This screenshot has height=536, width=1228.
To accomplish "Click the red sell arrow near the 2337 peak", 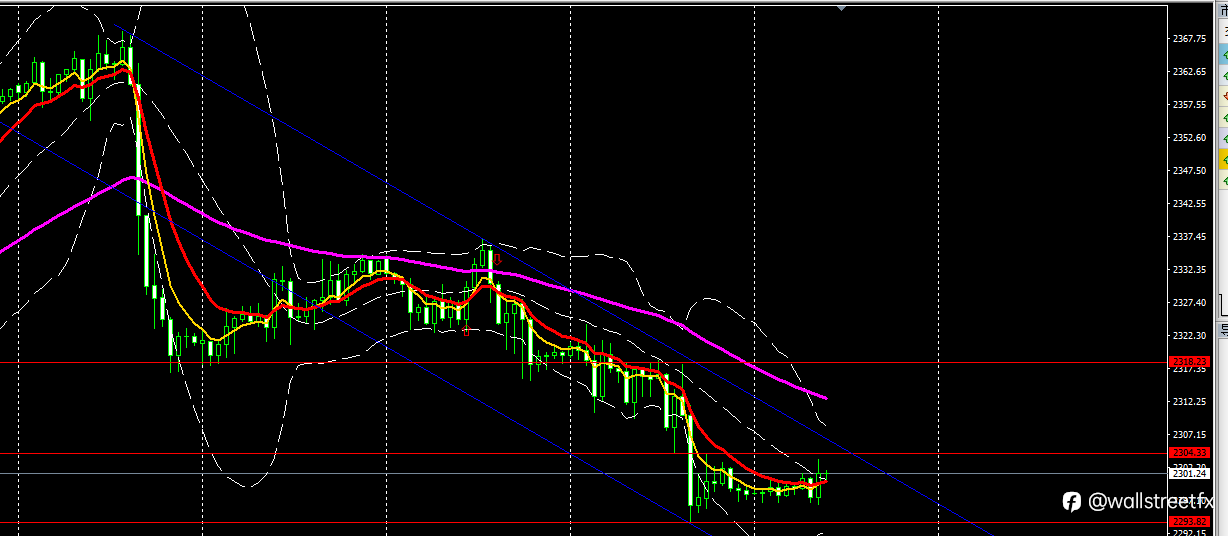I will 497,258.
